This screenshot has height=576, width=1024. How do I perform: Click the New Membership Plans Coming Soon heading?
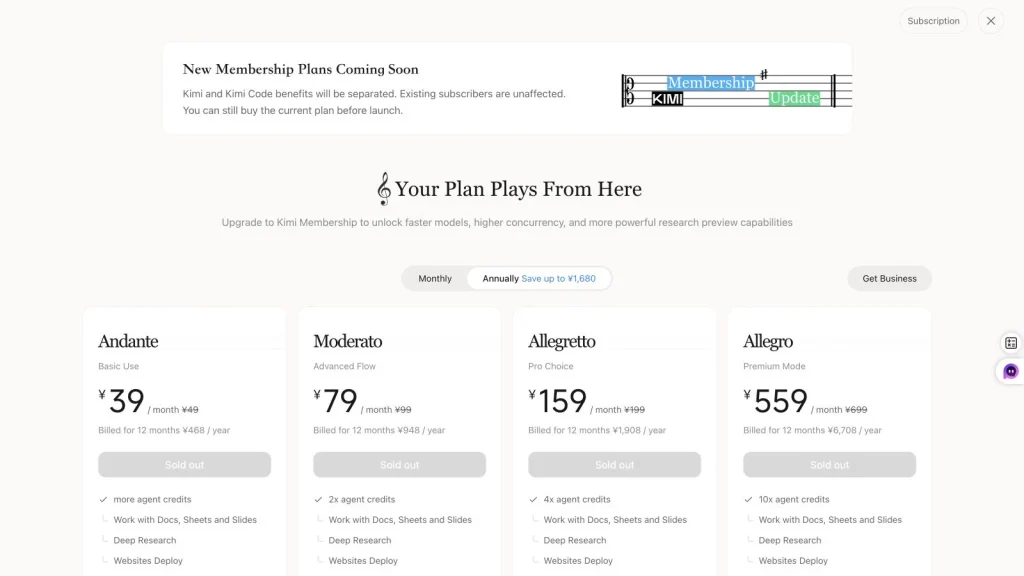[300, 69]
